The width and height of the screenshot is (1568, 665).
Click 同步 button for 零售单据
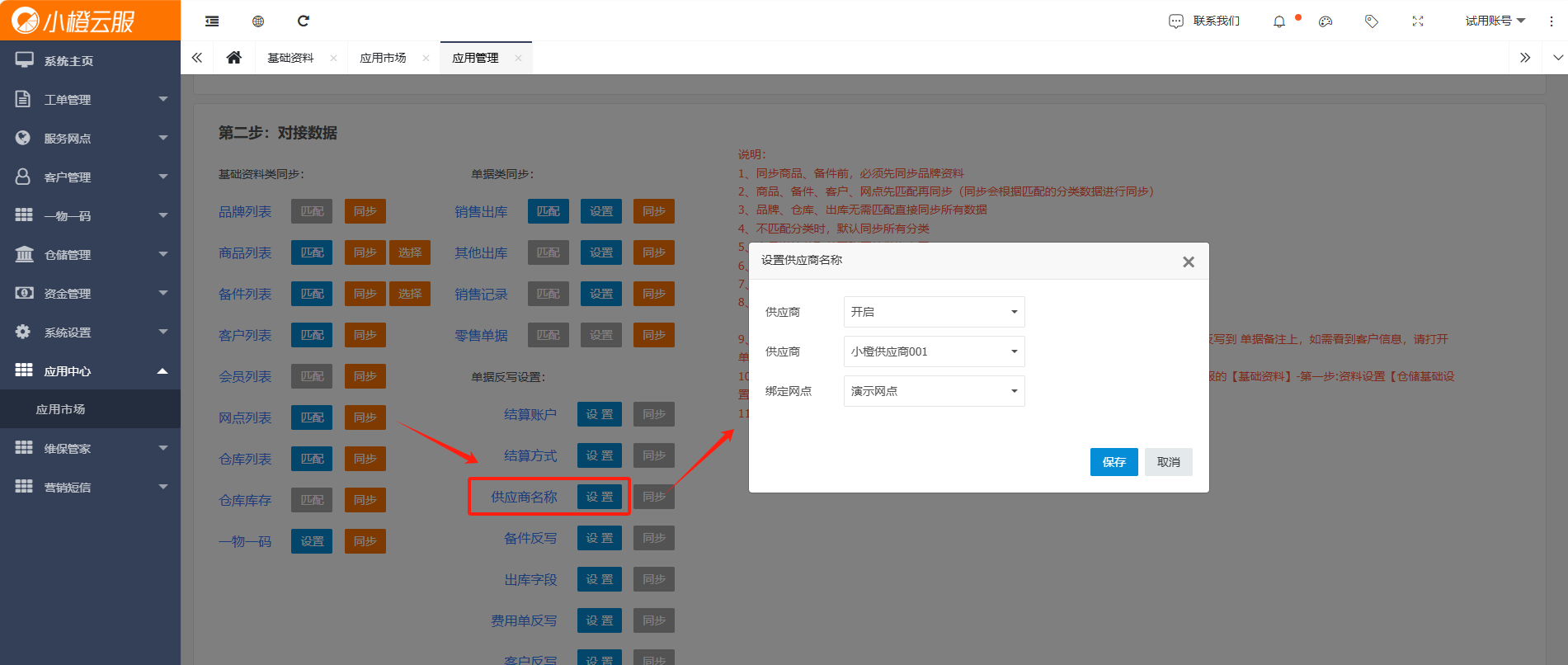[654, 335]
